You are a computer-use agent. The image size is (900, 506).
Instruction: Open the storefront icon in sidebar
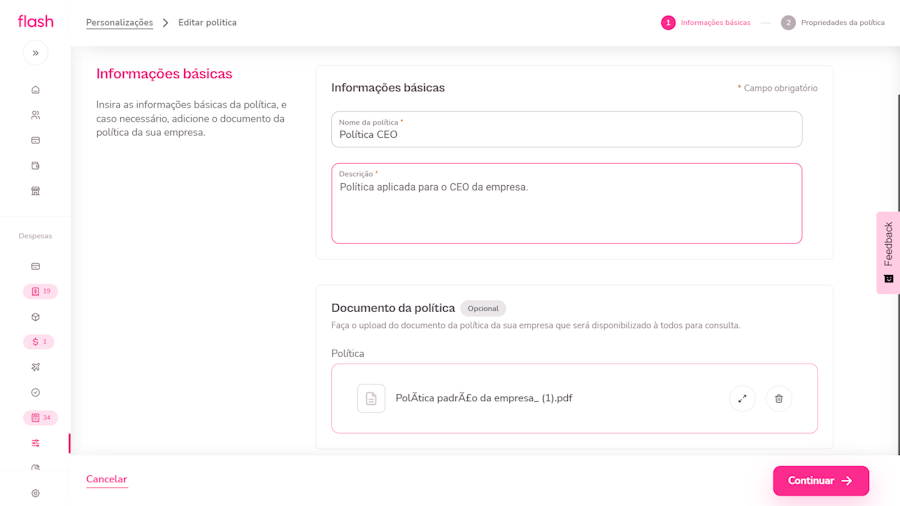click(35, 191)
